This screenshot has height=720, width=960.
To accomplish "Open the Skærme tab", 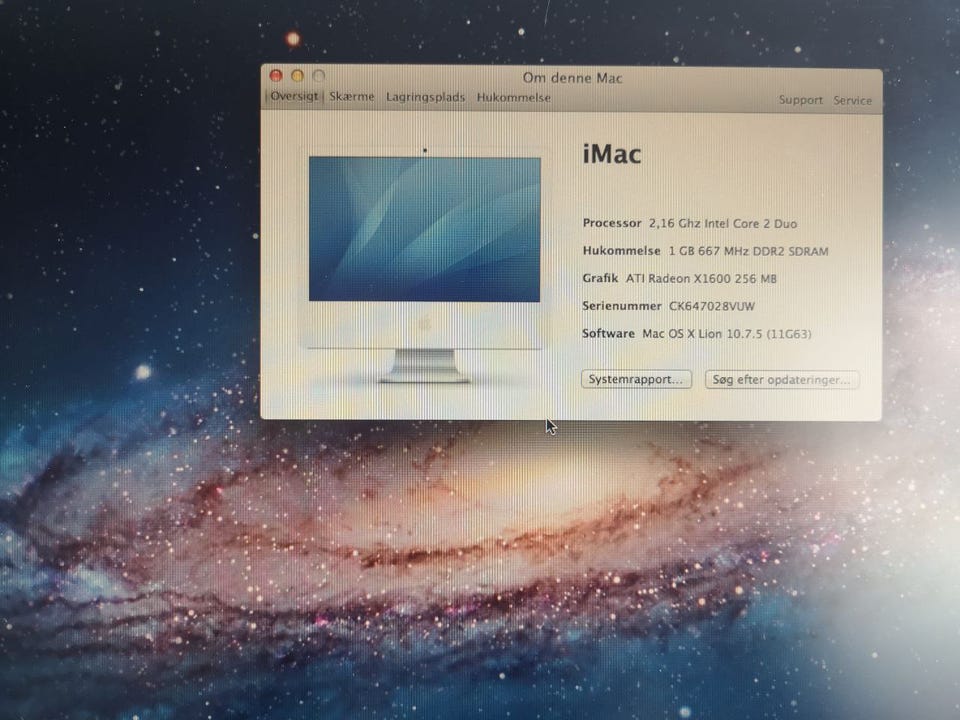I will tap(351, 97).
